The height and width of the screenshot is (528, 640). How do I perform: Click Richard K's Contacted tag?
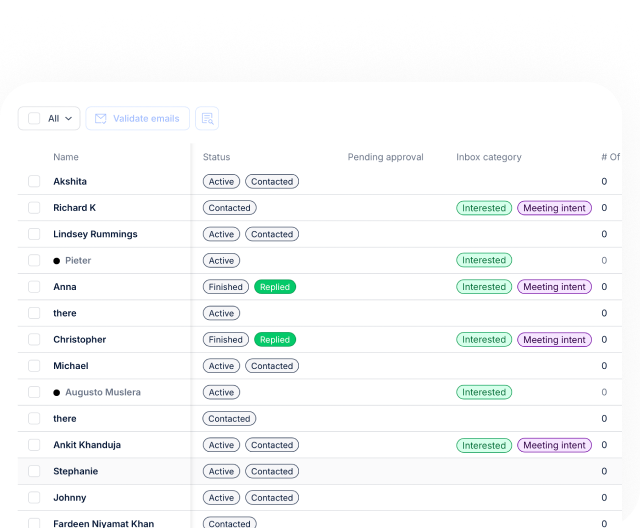coord(229,208)
